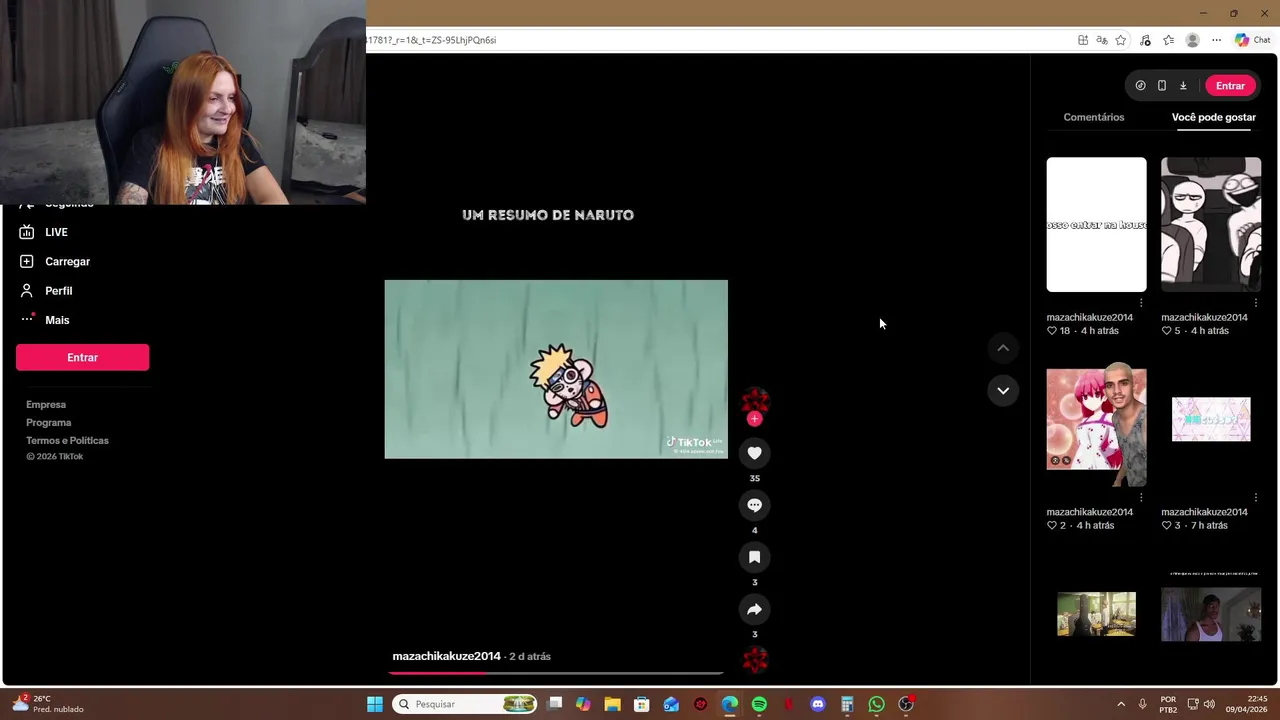Screen dimensions: 1280x720
Task: Save the video with the bookmark icon
Action: [755, 557]
